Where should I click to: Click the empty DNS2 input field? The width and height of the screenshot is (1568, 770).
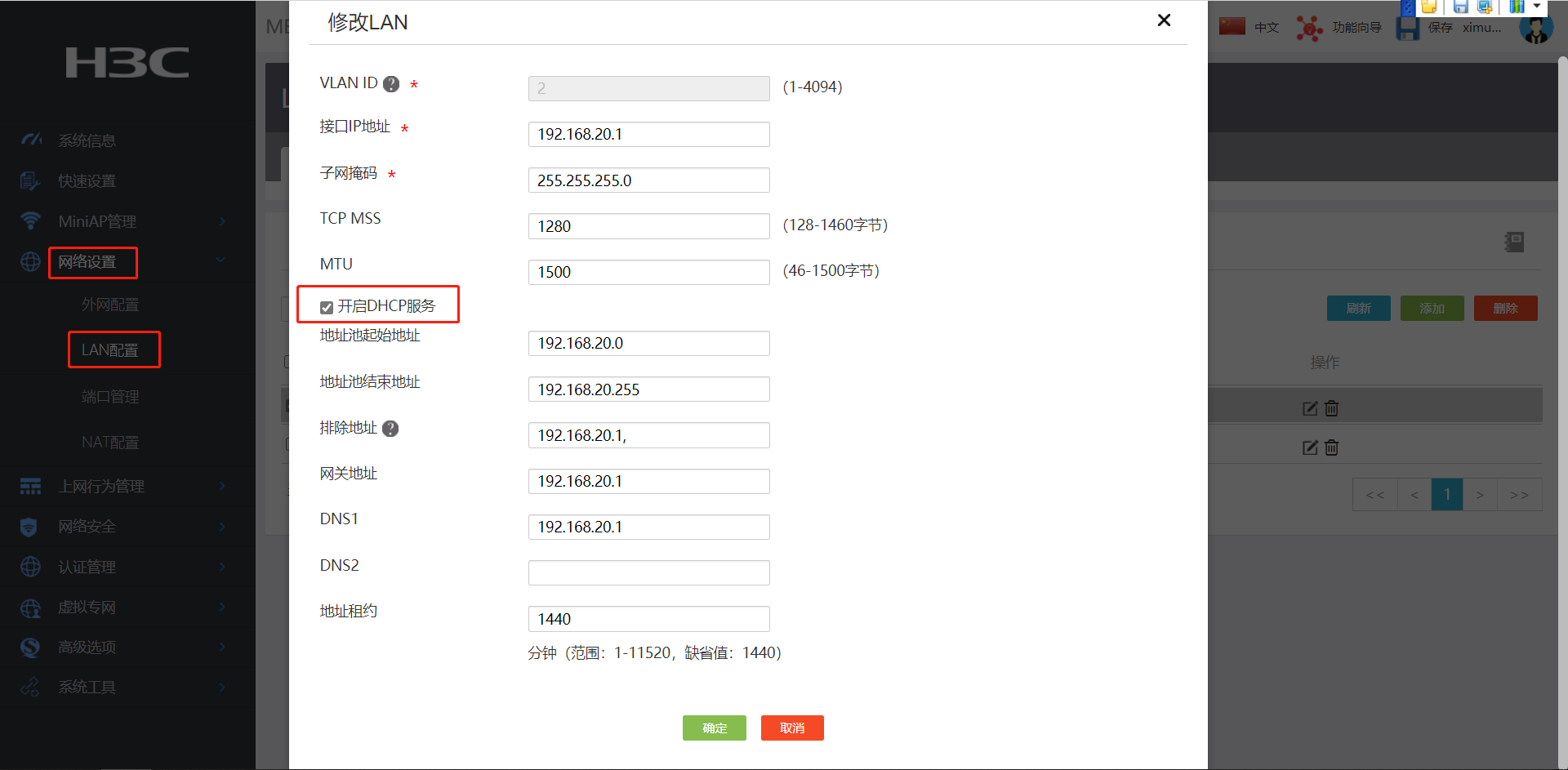point(649,573)
